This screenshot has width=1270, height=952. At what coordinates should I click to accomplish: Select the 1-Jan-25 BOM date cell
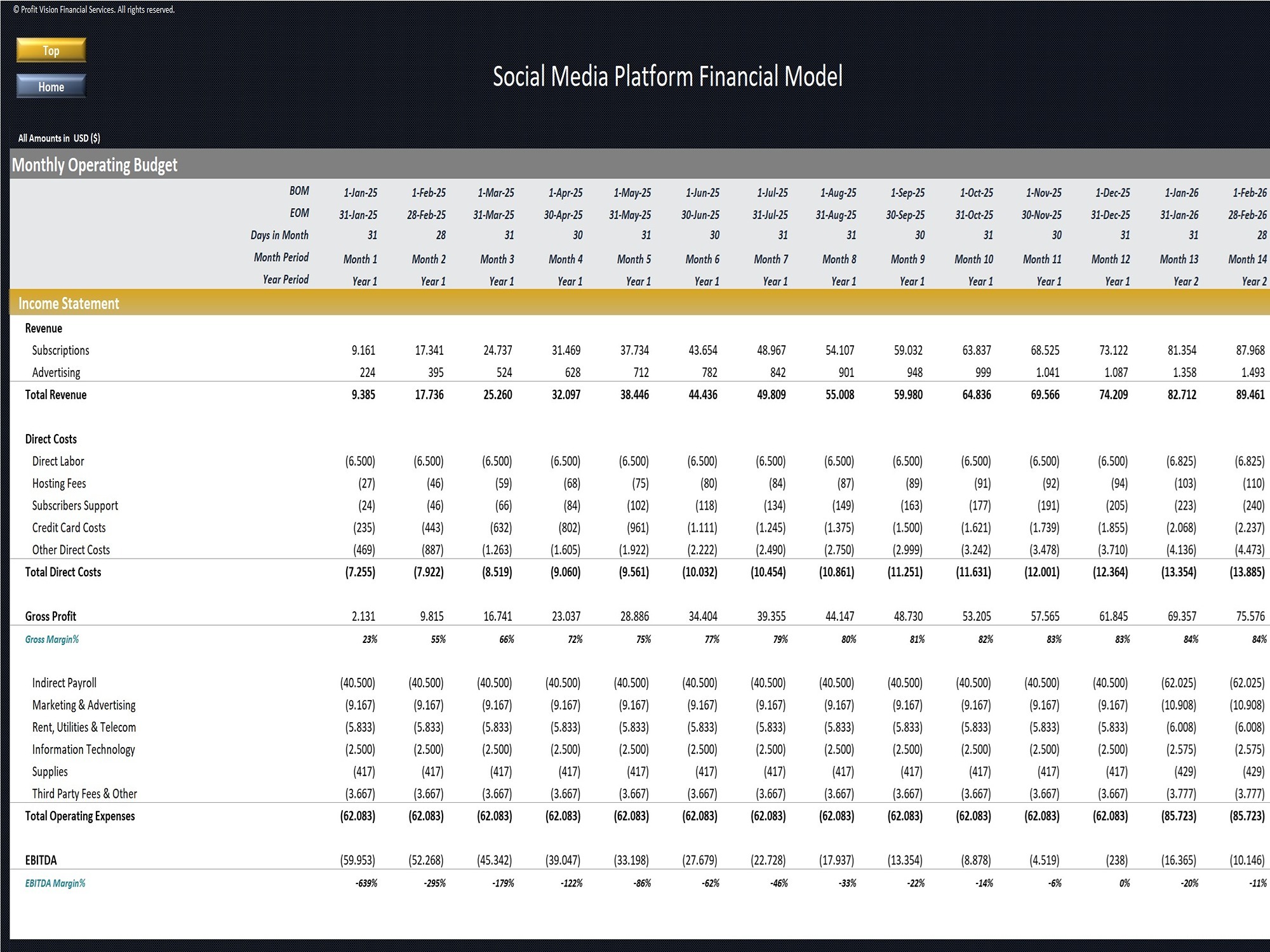[x=360, y=192]
